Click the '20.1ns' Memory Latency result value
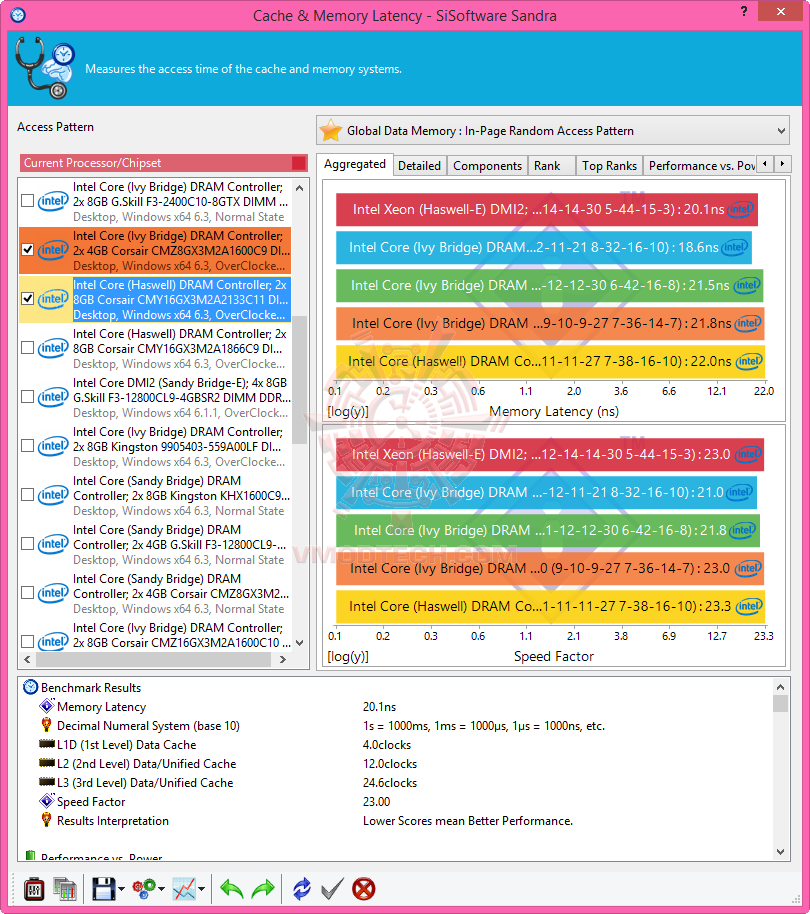Image resolution: width=810 pixels, height=914 pixels. [x=379, y=706]
